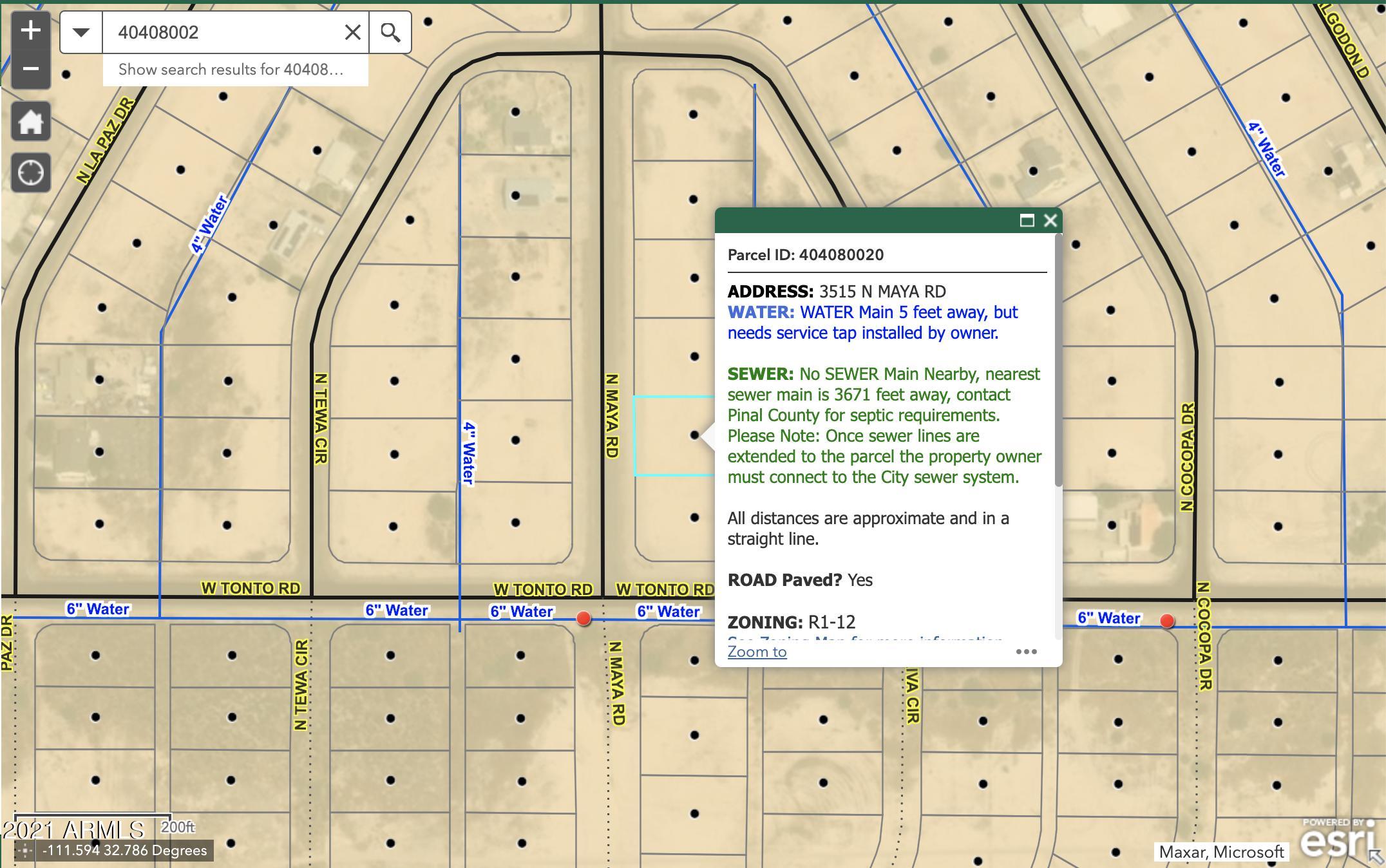Find my location on the map
Screen dimensions: 1386x868
pos(31,173)
